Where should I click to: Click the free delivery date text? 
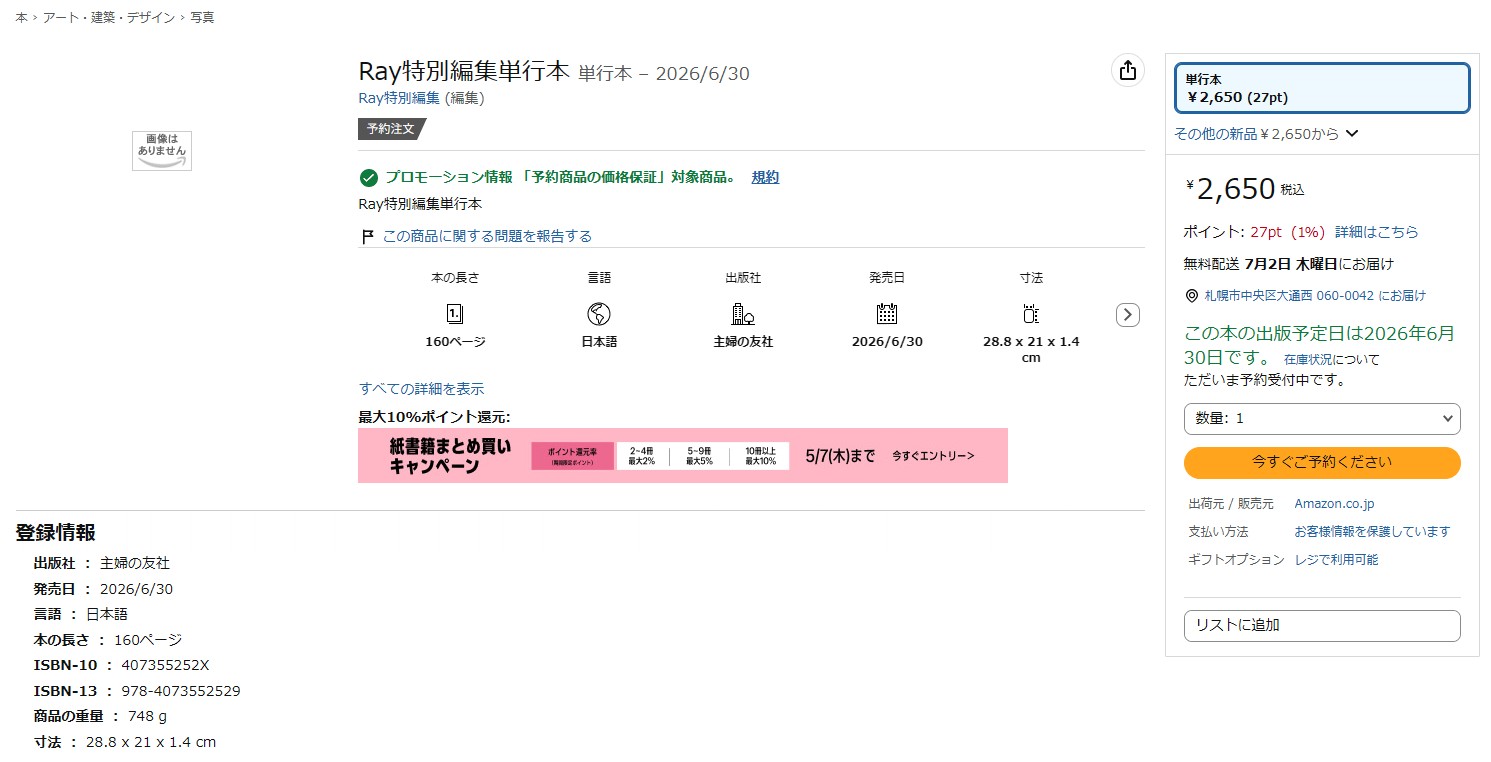1289,264
